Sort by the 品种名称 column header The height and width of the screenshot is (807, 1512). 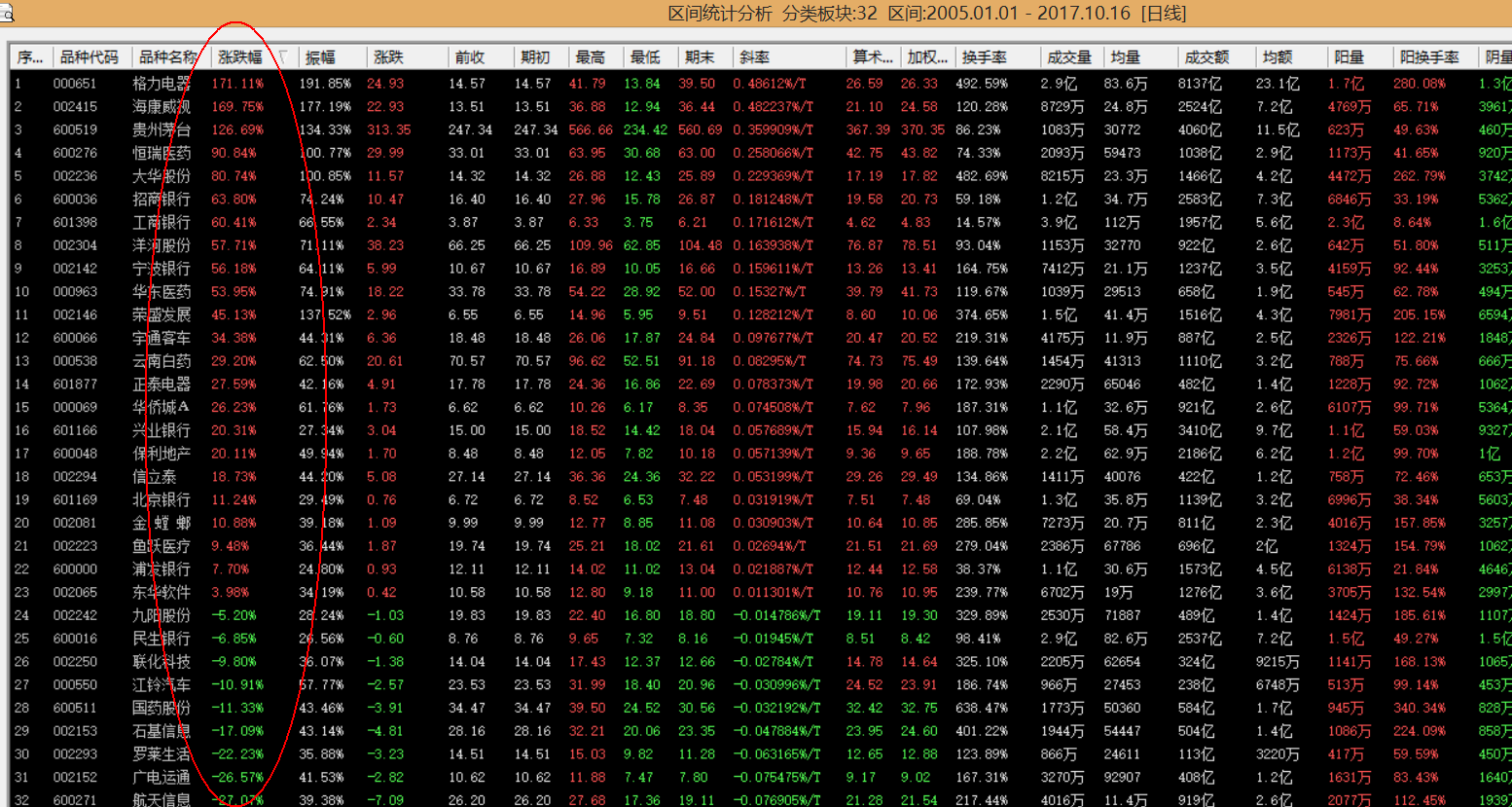click(168, 57)
